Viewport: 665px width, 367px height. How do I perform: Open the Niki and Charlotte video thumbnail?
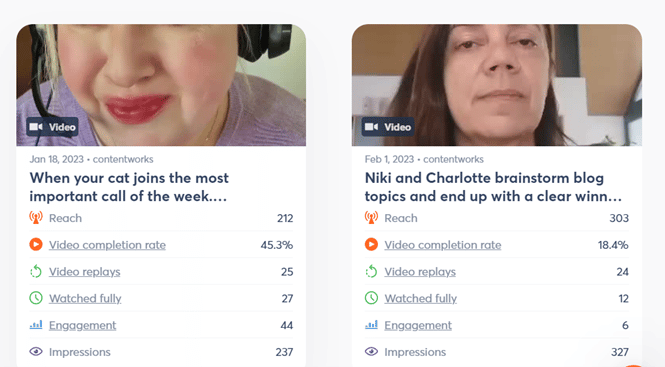tap(497, 85)
